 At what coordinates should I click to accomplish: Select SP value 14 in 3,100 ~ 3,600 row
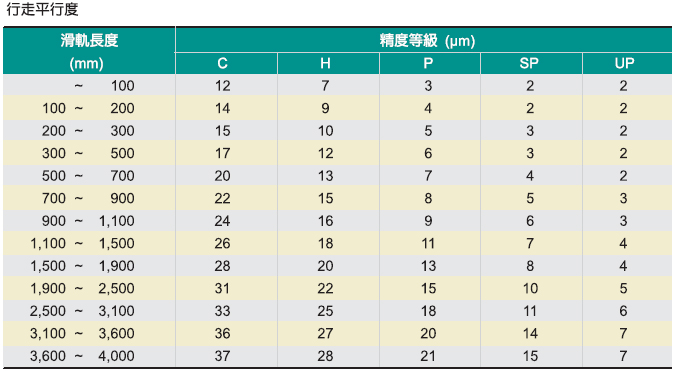(530, 334)
